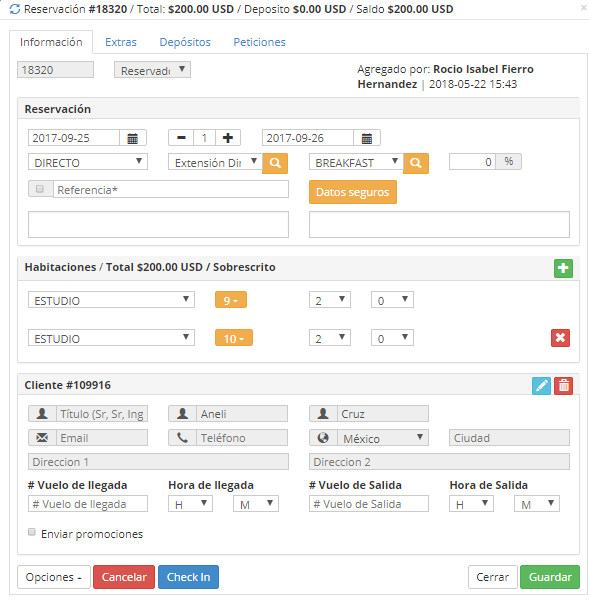The image size is (589, 604).
Task: Click the search icon next to Extensión dropdown
Action: (275, 163)
